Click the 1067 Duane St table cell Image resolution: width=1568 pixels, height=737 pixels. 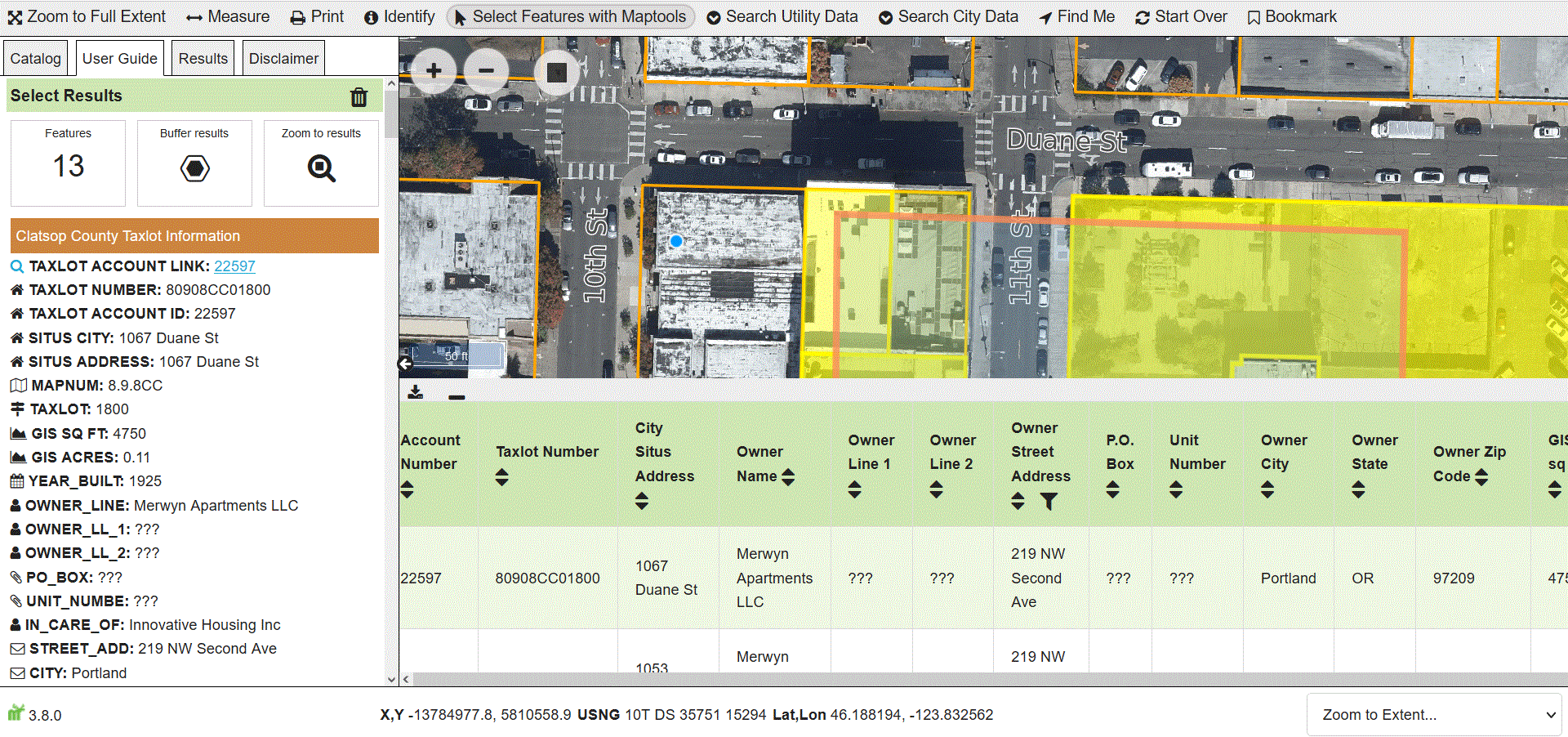click(x=666, y=578)
